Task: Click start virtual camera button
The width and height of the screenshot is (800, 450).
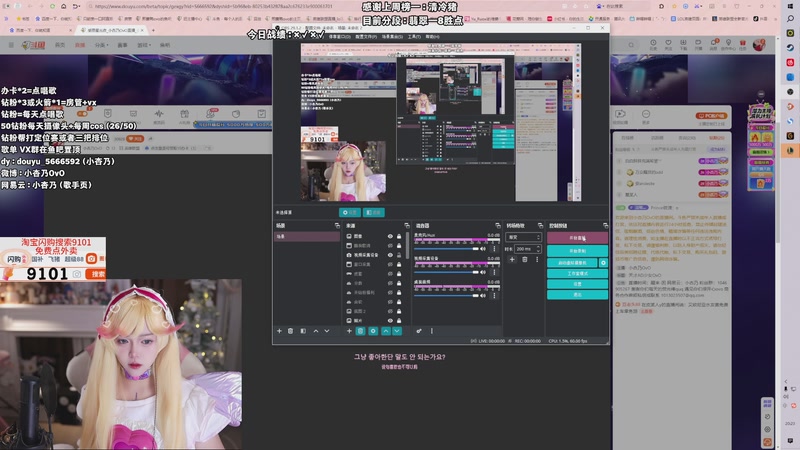Action: click(x=572, y=263)
